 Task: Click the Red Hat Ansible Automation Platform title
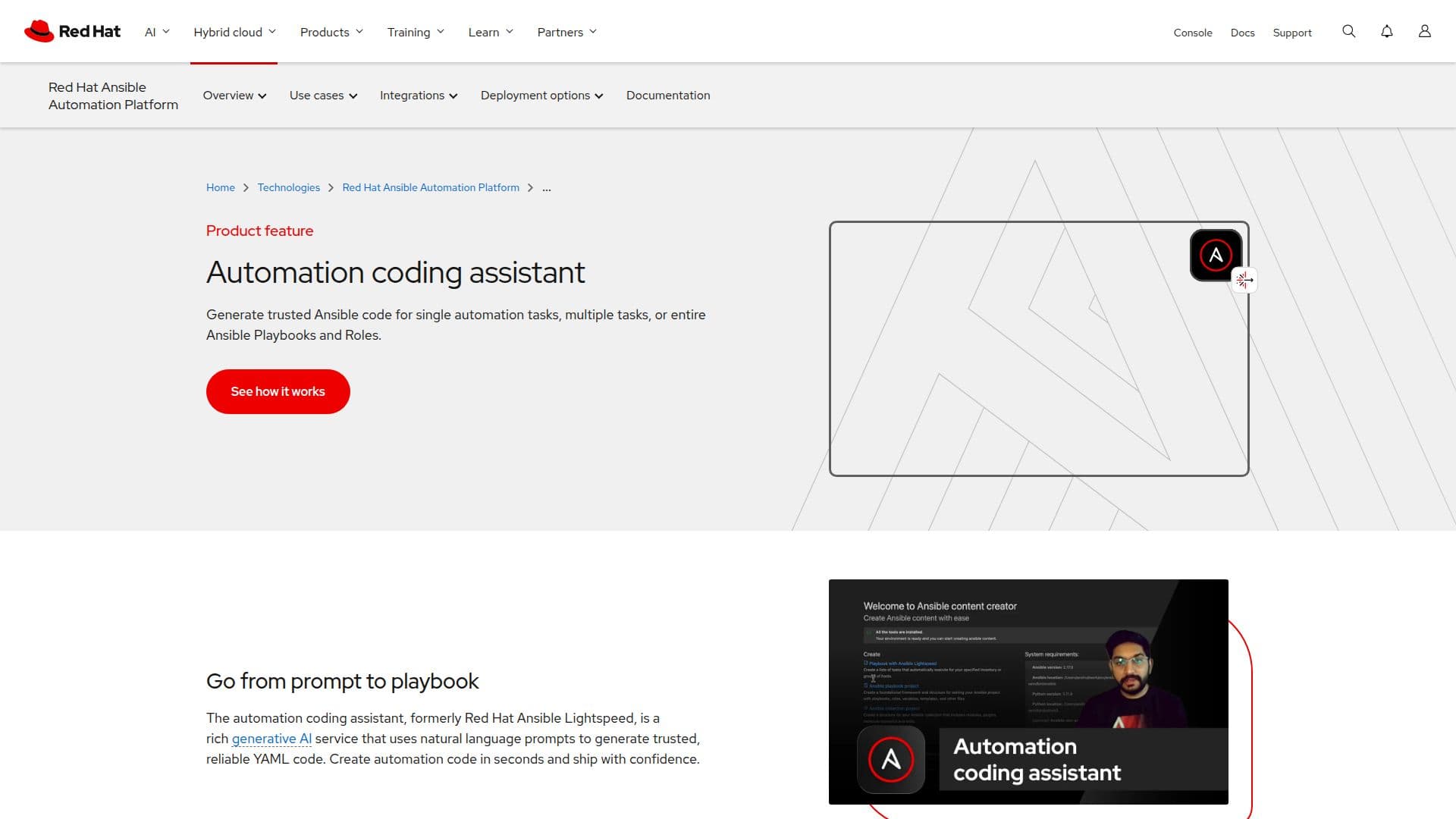coord(113,96)
